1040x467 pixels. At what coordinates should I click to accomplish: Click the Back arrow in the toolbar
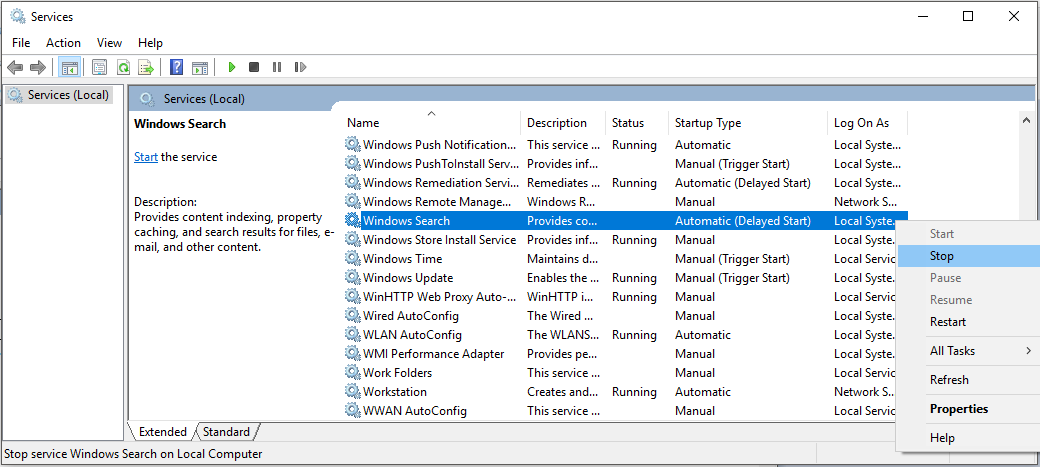click(x=15, y=67)
